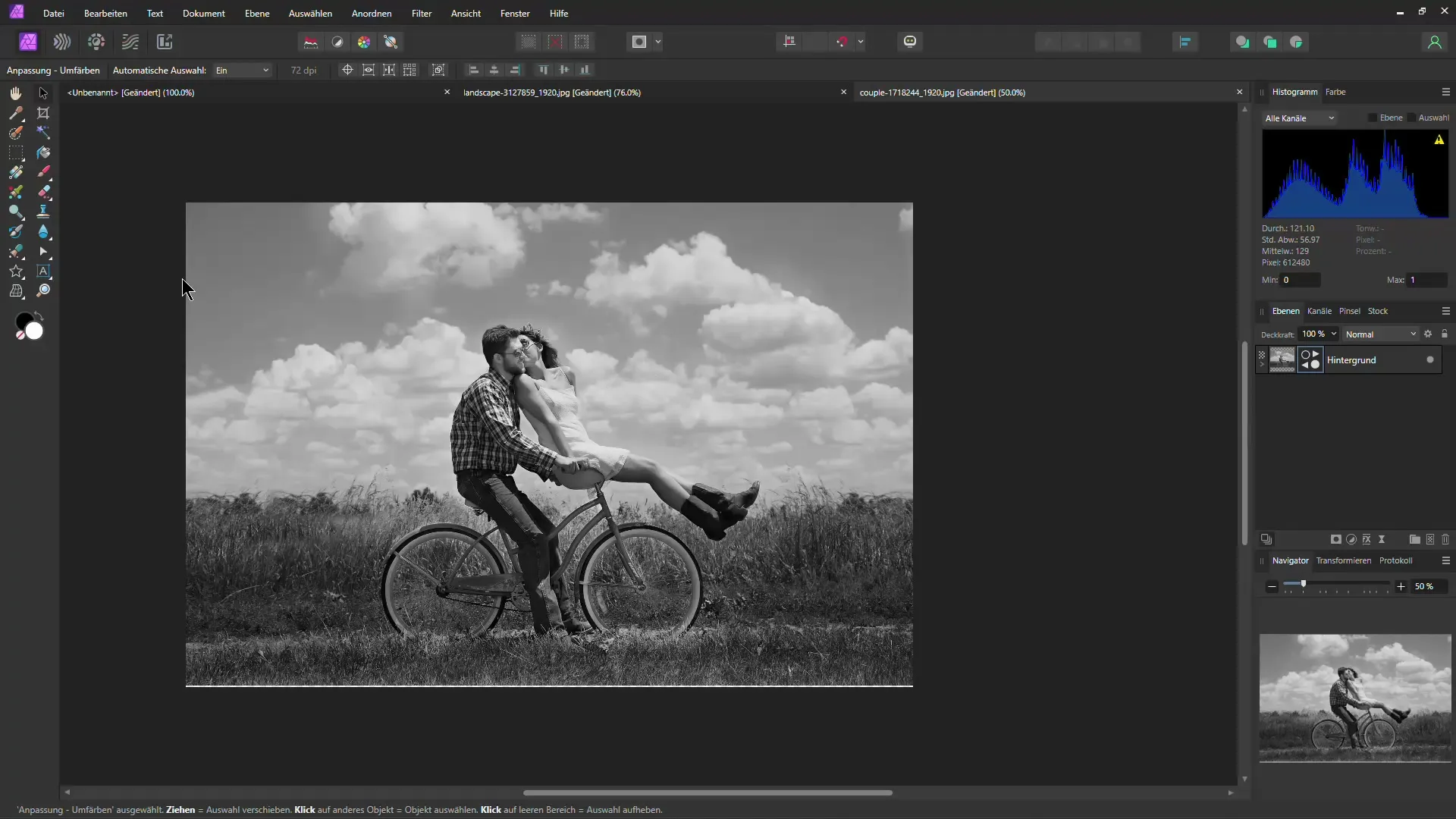Expand the Hintergrund layer children arrow
The height and width of the screenshot is (819, 1456).
coord(1262,365)
